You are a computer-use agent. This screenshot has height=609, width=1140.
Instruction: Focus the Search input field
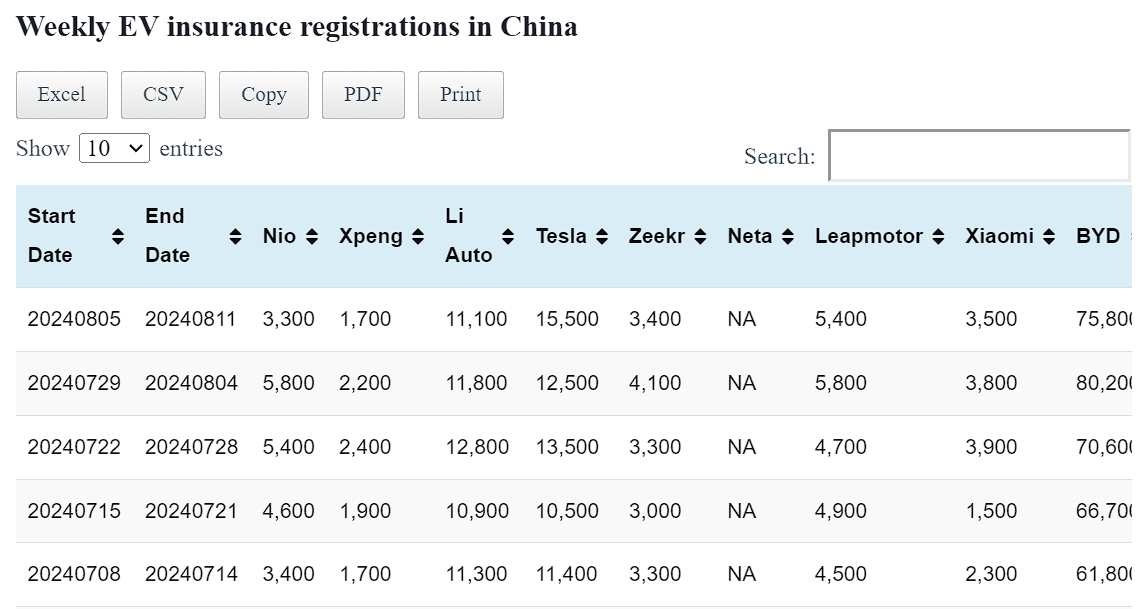[x=979, y=156]
